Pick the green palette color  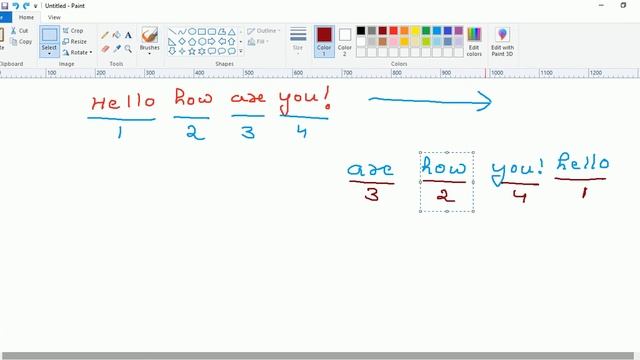click(426, 31)
